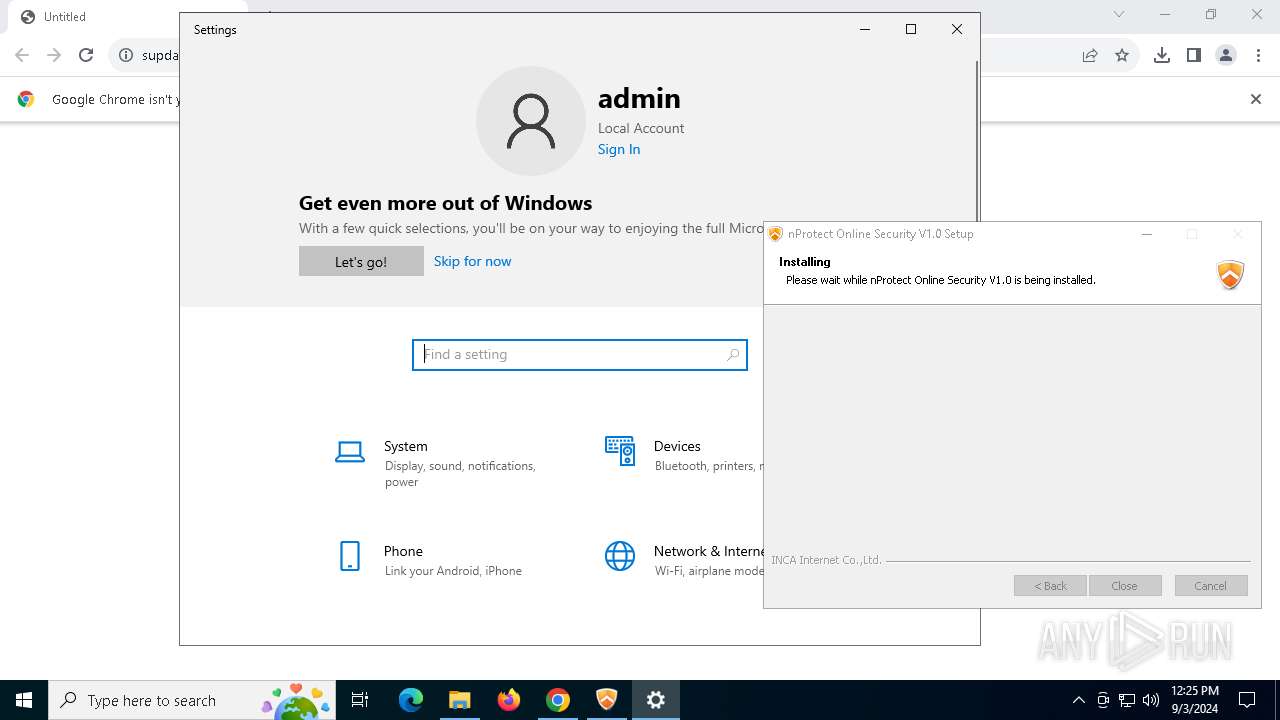Click the Chrome site information icon
Image resolution: width=1280 pixels, height=720 pixels.
(126, 55)
